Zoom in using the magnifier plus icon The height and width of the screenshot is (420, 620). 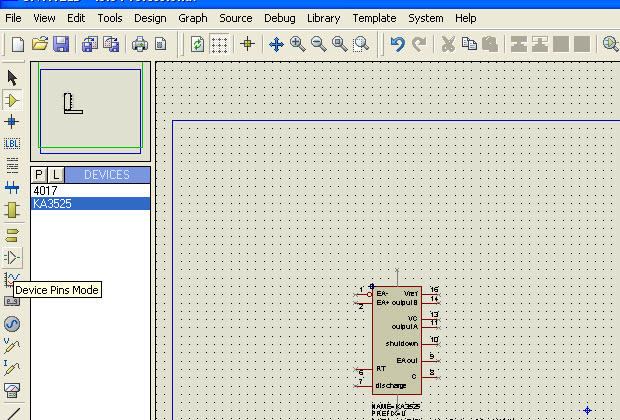point(297,44)
